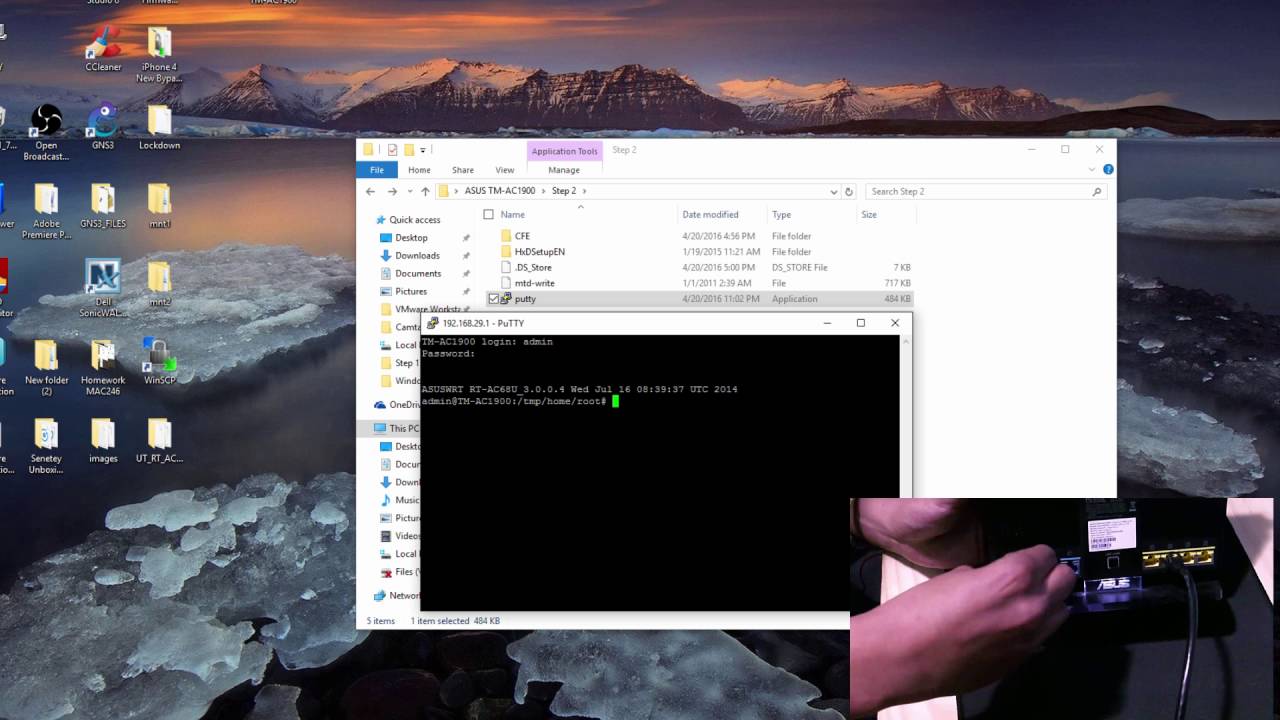
Task: Launch the GNS3 desktop shortcut
Action: [x=103, y=128]
